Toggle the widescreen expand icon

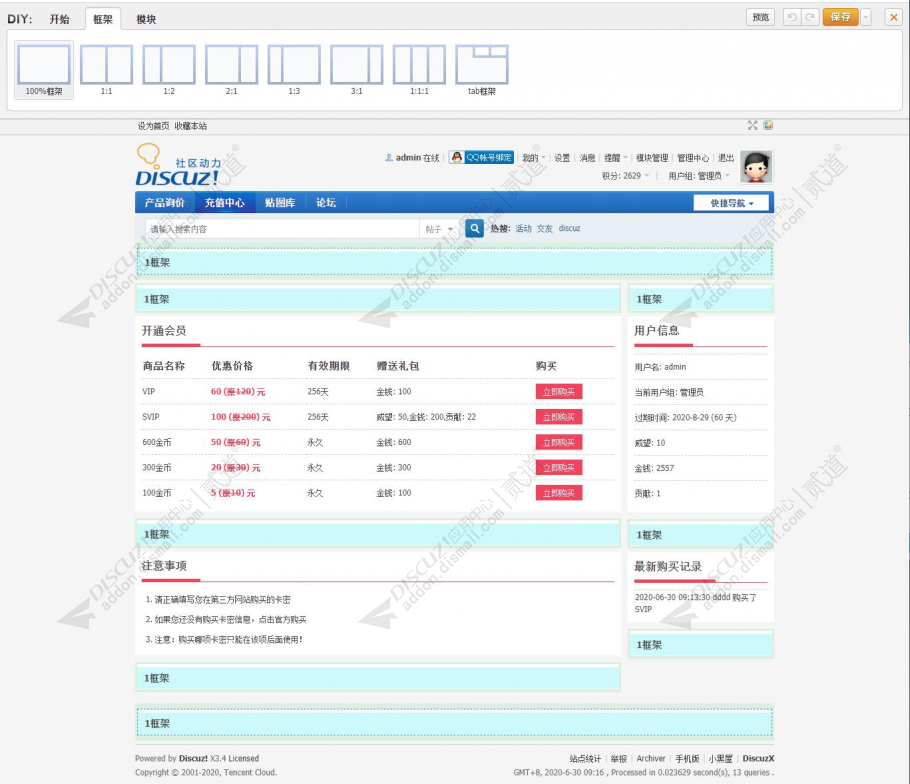pyautogui.click(x=753, y=125)
